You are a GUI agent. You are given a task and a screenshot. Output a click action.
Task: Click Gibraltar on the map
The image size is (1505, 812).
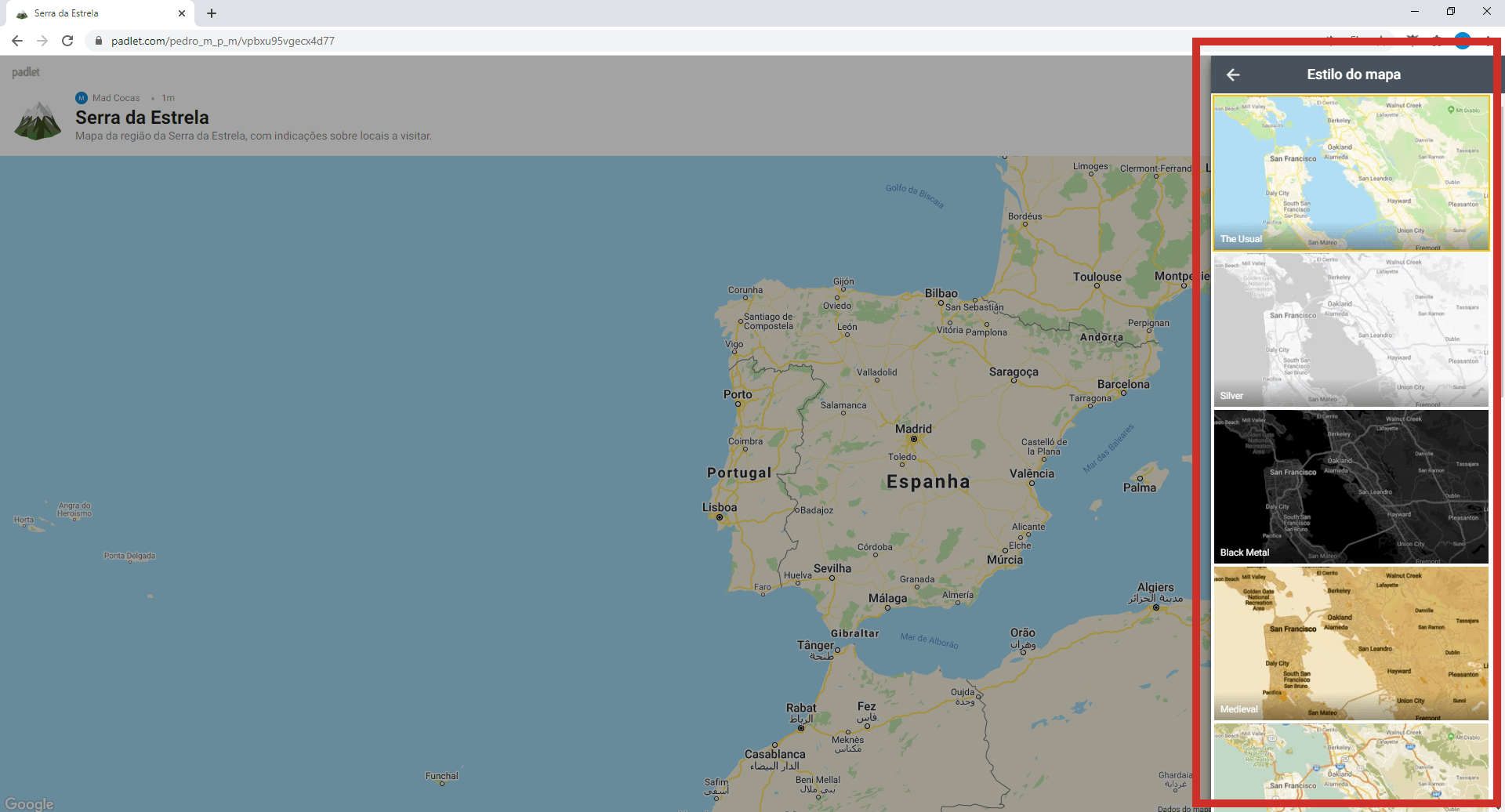click(855, 633)
